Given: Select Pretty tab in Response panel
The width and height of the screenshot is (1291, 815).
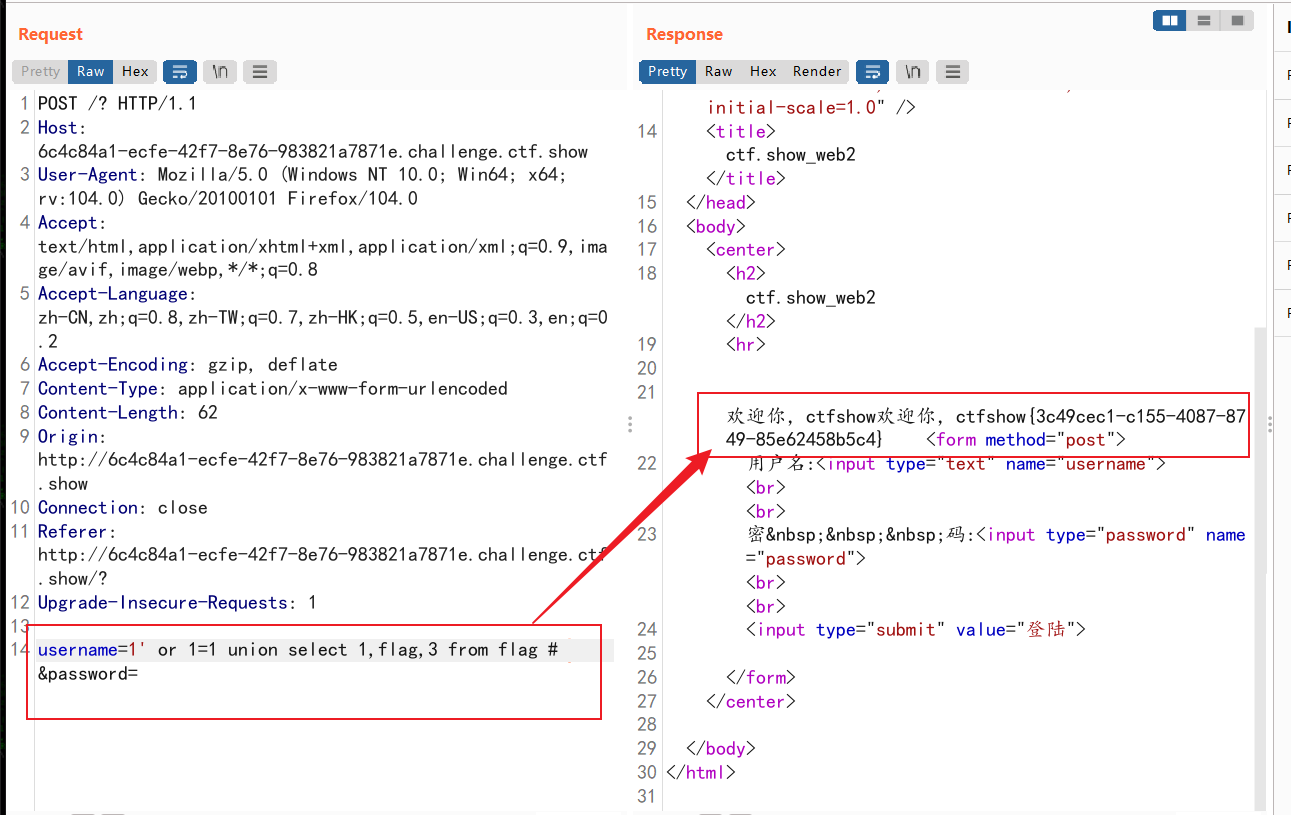Looking at the screenshot, I should (x=667, y=71).
